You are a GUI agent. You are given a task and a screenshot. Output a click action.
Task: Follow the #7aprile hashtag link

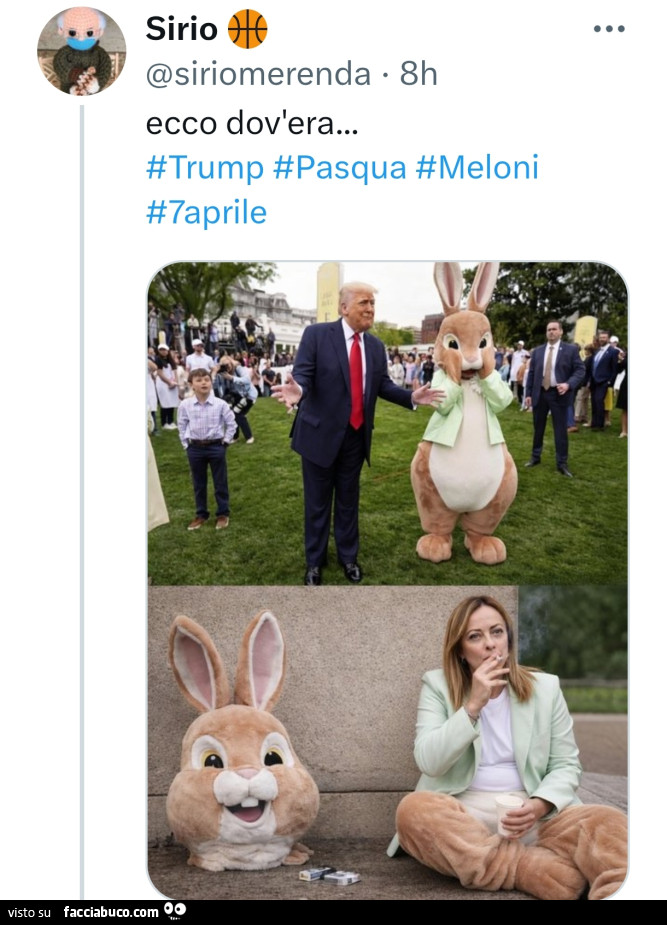click(206, 212)
